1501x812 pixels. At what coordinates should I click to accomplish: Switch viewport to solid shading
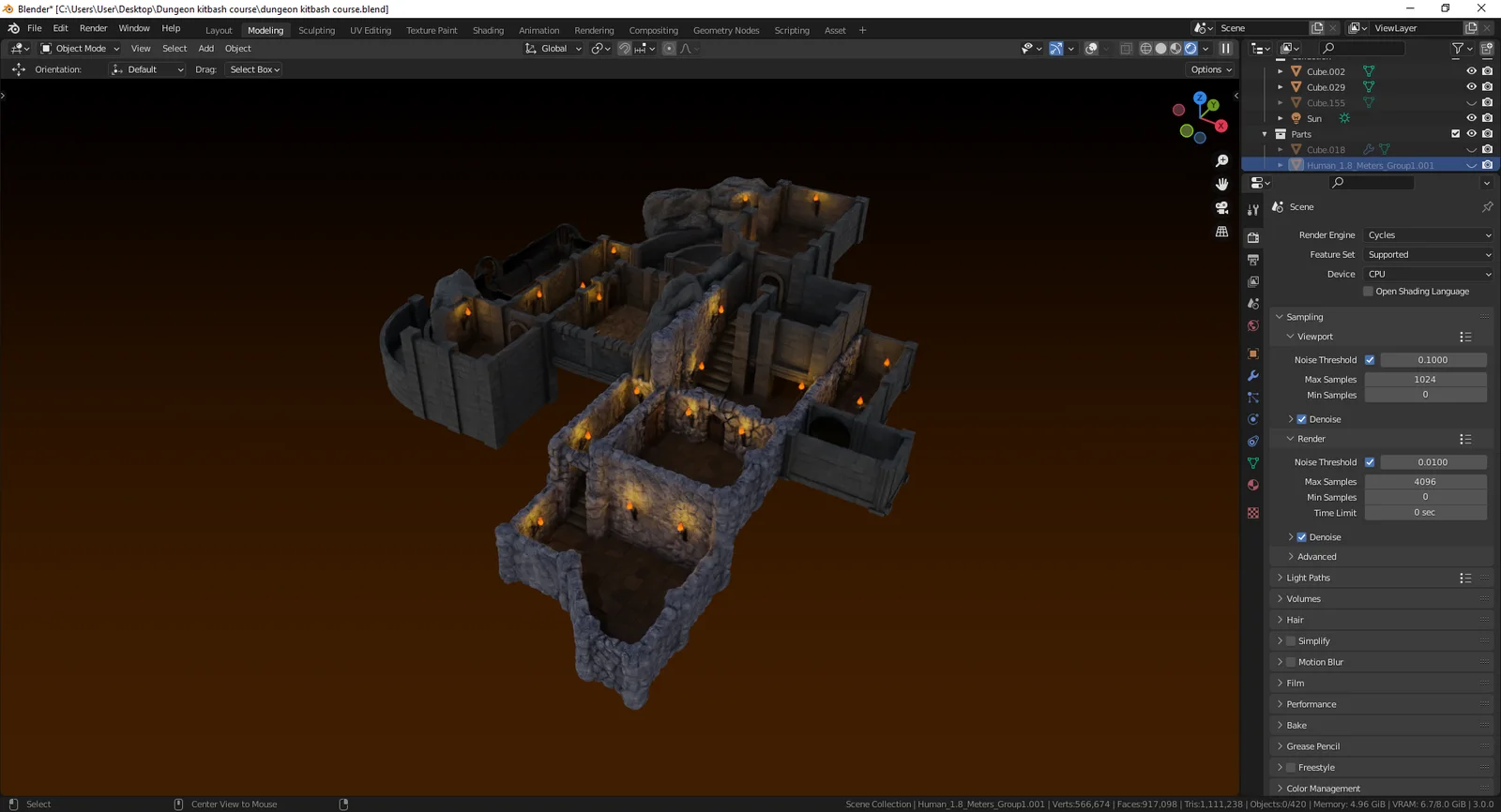tap(1160, 49)
